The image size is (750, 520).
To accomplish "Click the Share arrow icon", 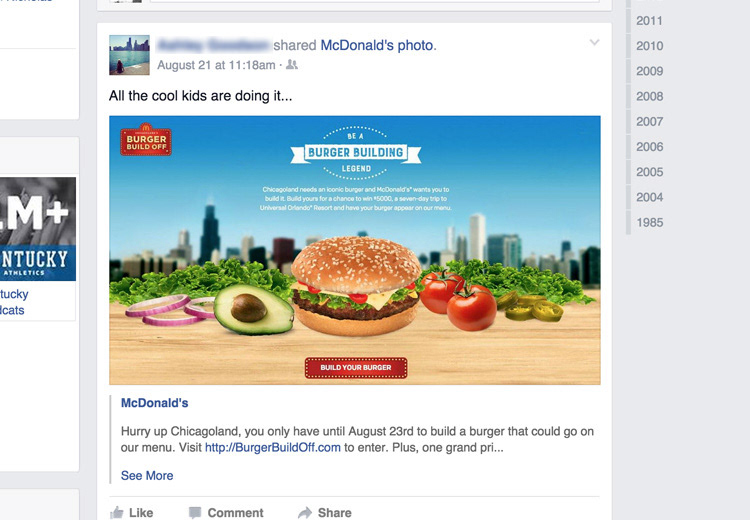I will pyautogui.click(x=305, y=513).
